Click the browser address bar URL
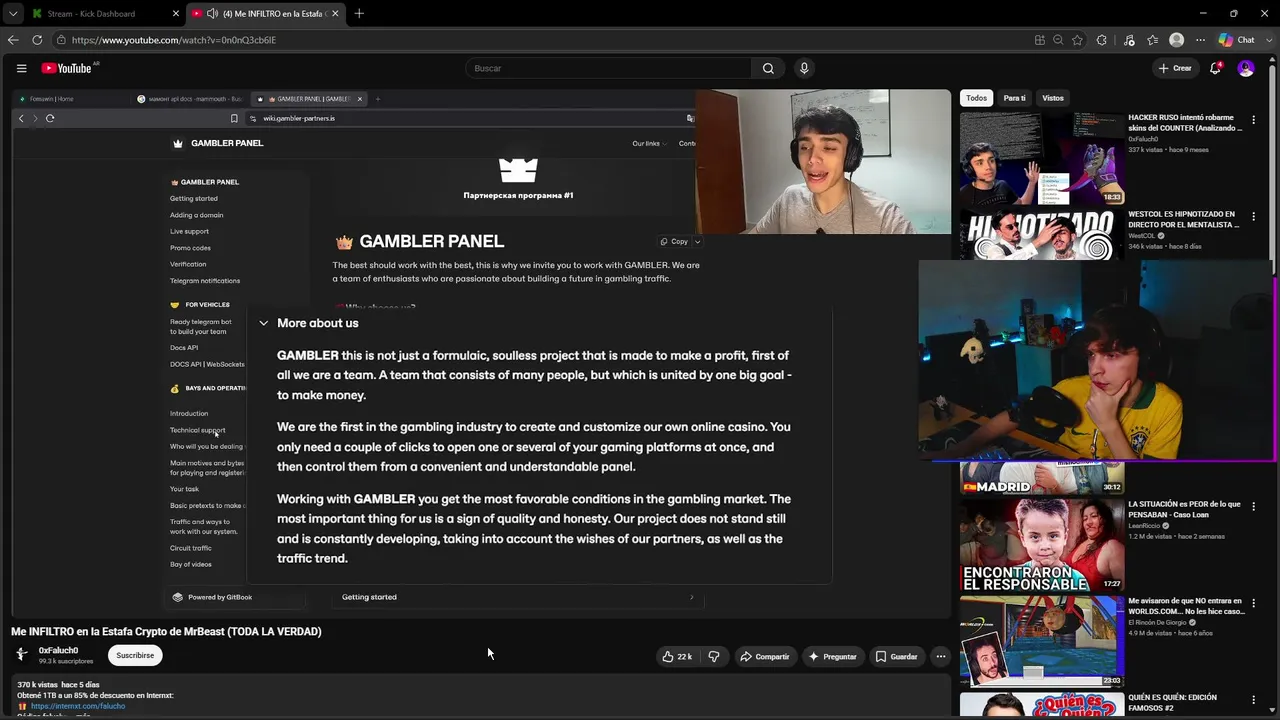The height and width of the screenshot is (720, 1280). click(174, 40)
